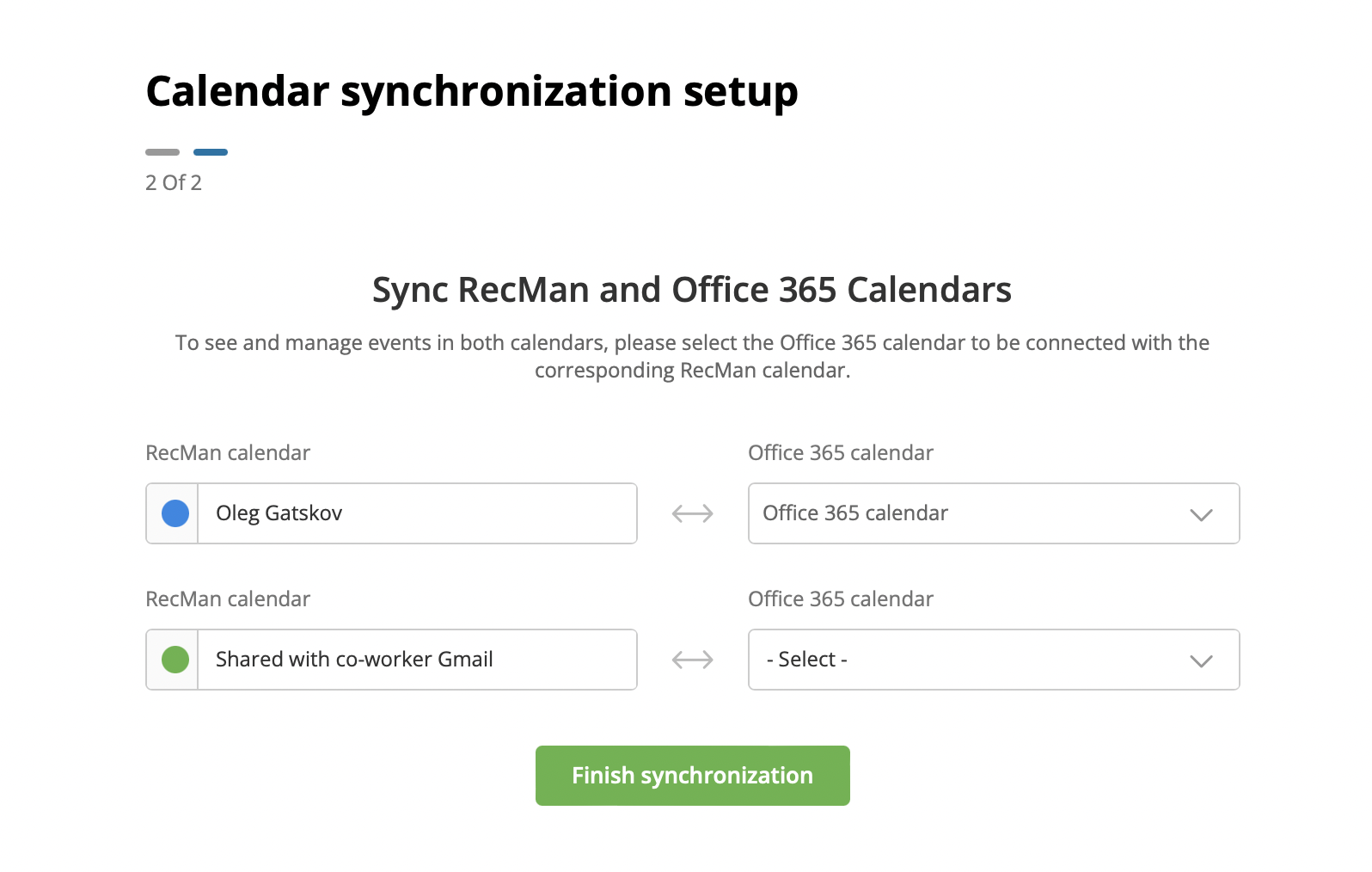Click the first Office 365 calendar label
This screenshot has width=1372, height=872.
coord(840,453)
